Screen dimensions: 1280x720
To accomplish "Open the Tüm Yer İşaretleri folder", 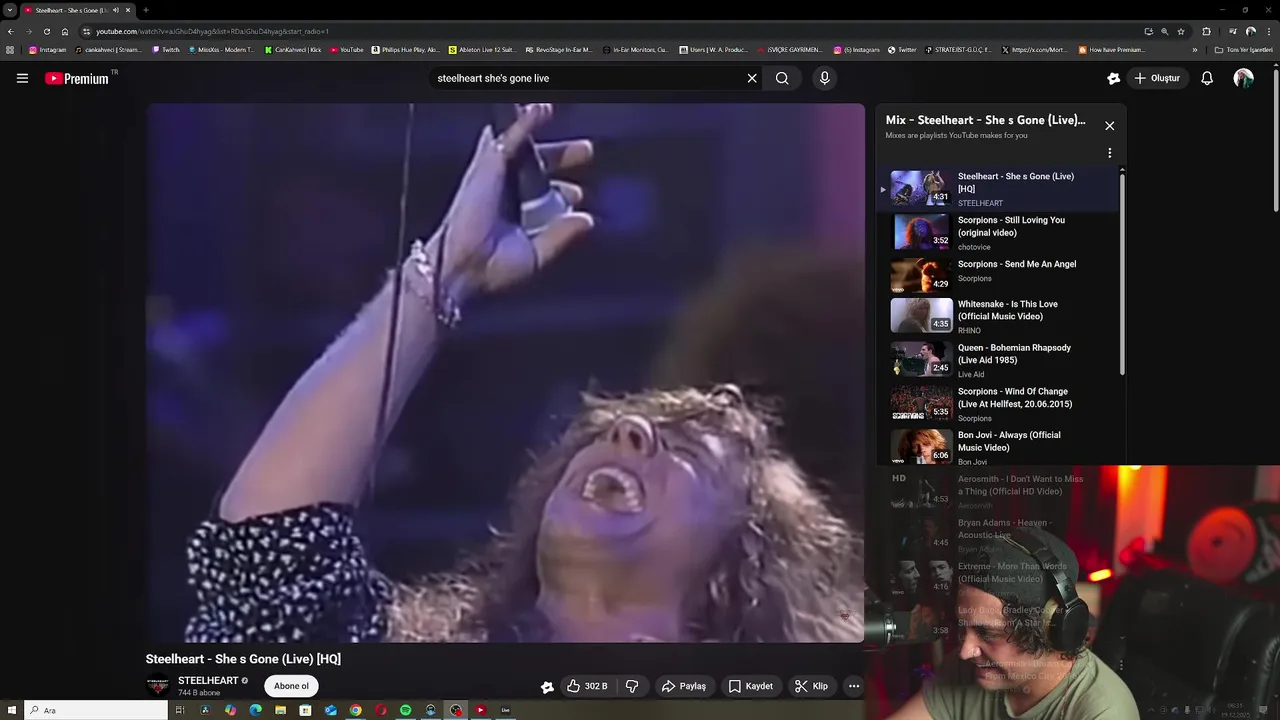I will coord(1243,49).
